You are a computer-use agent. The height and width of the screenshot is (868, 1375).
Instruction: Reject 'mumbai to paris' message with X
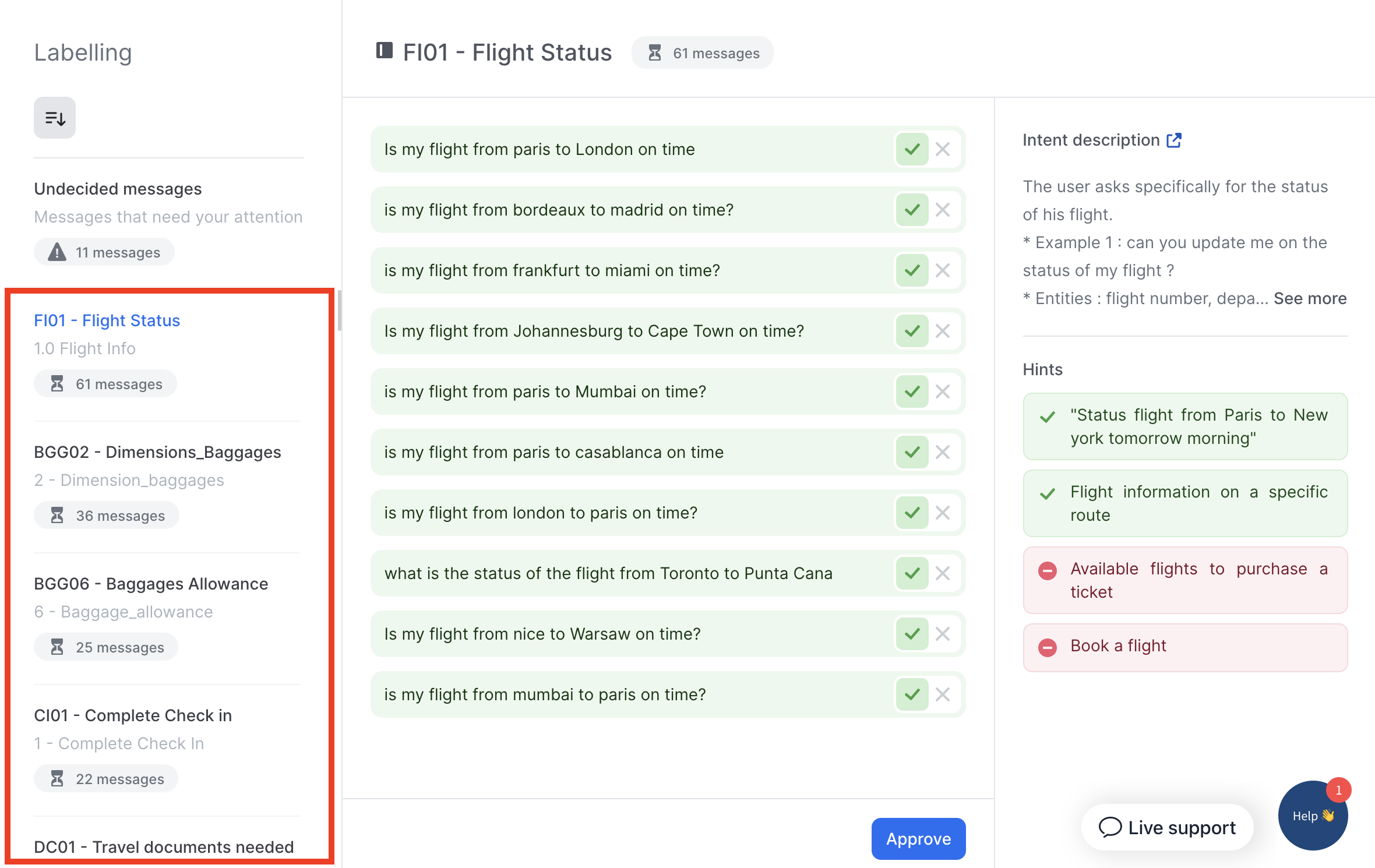pyautogui.click(x=943, y=695)
